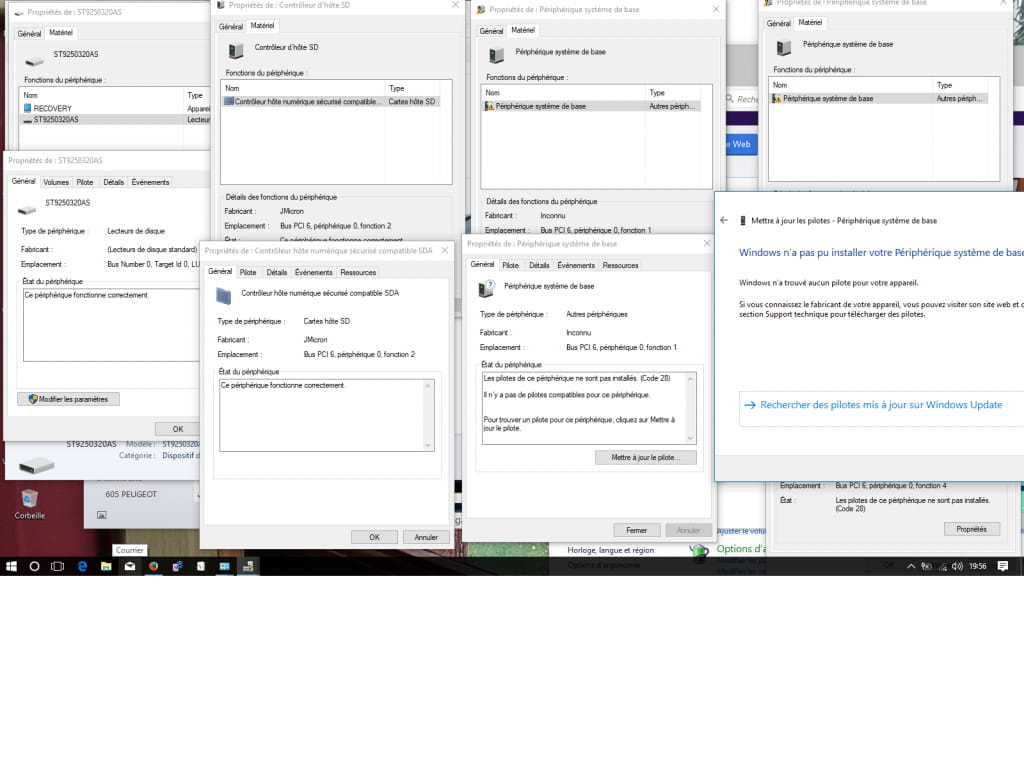Open Détails tab in SDA controller properties
This screenshot has width=1024, height=780.
(x=277, y=272)
